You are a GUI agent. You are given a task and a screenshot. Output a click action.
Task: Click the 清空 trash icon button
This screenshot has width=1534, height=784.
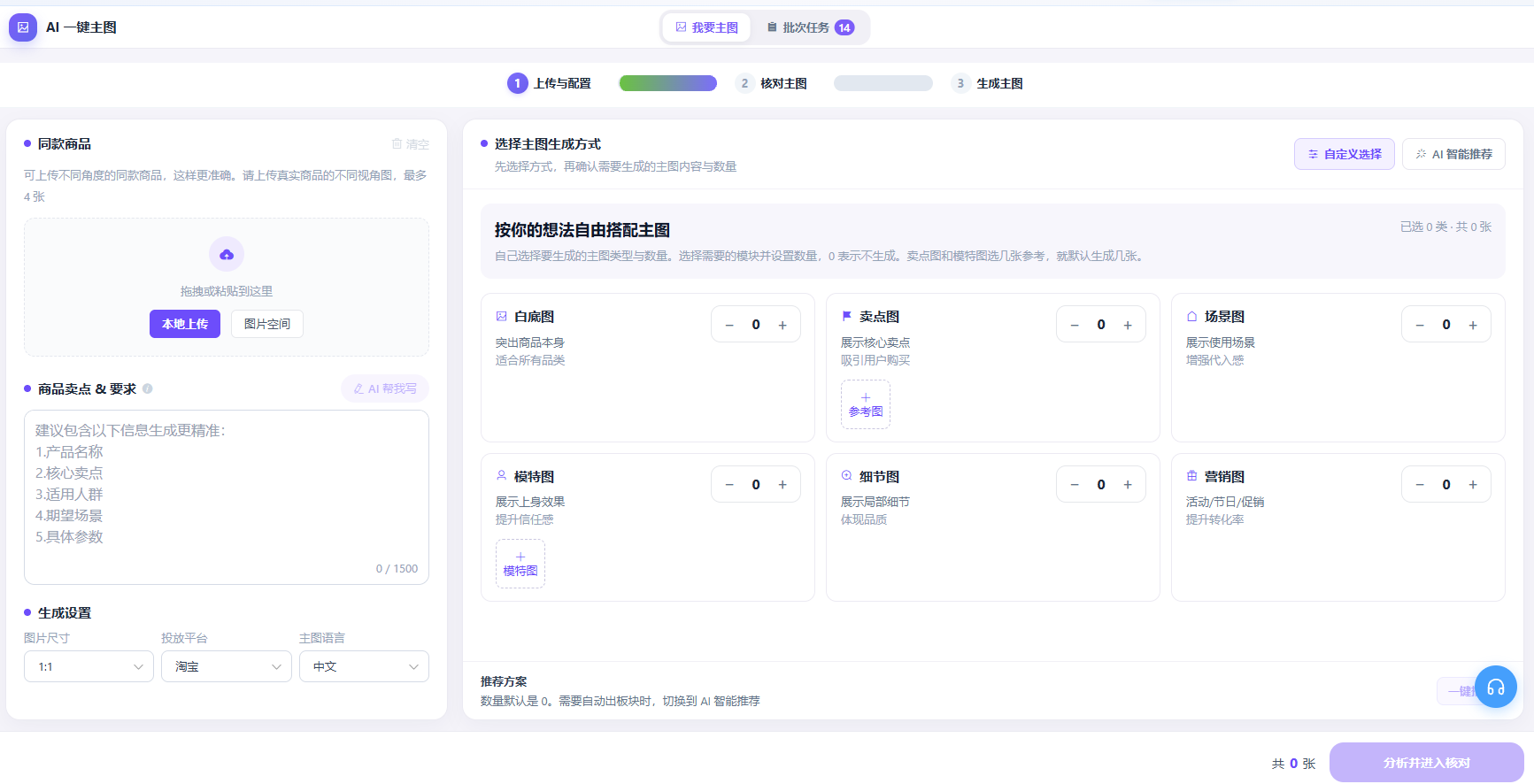point(411,144)
